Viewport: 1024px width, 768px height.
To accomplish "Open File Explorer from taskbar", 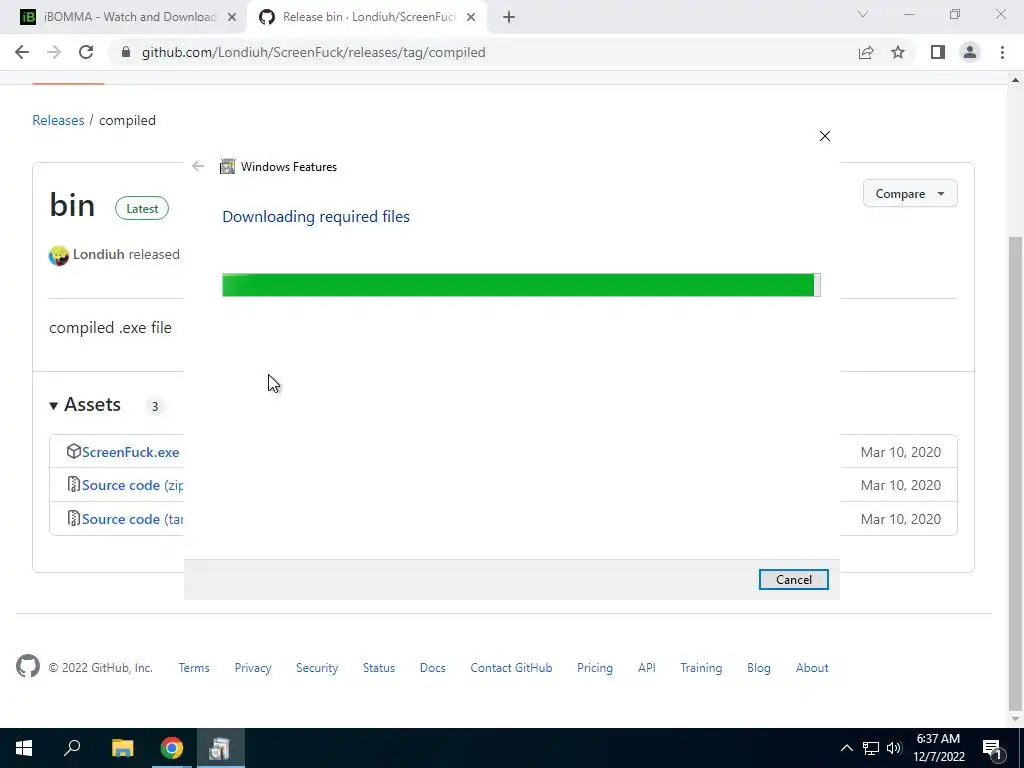I will (x=122, y=748).
